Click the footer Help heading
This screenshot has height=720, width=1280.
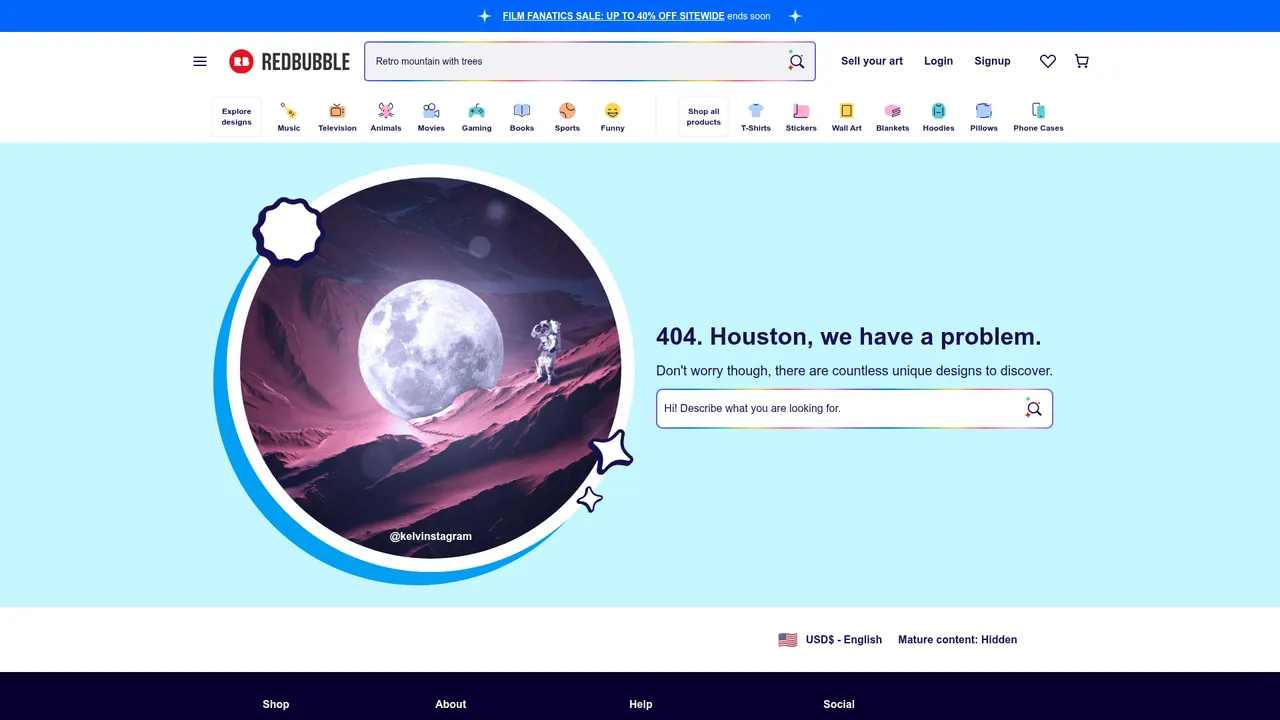[641, 704]
